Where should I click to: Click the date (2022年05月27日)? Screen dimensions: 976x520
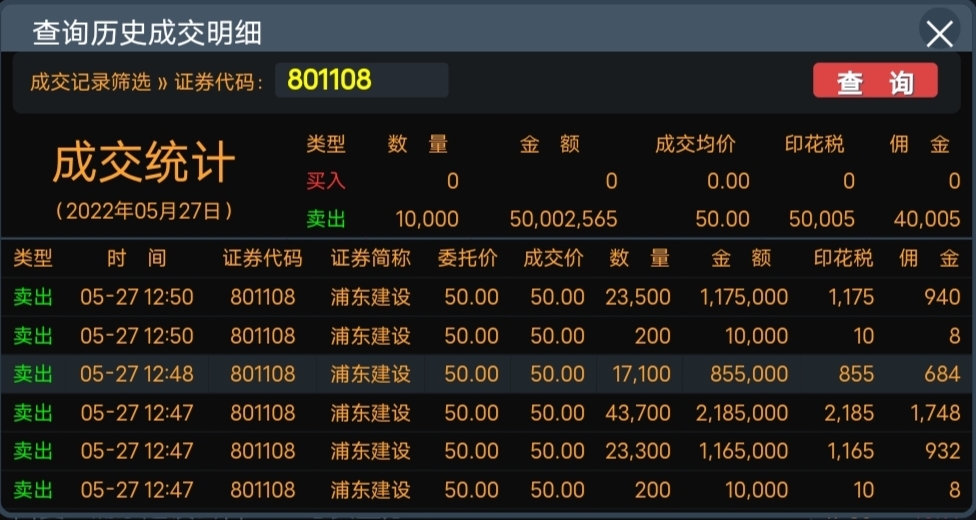(144, 211)
